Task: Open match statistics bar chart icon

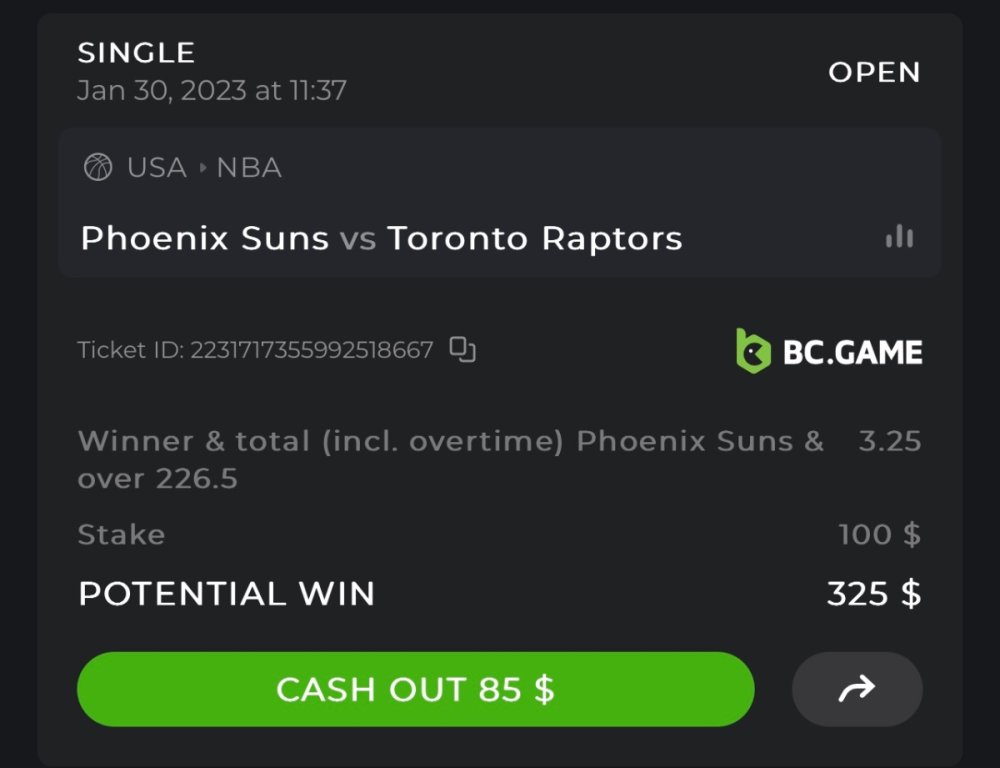Action: point(899,237)
